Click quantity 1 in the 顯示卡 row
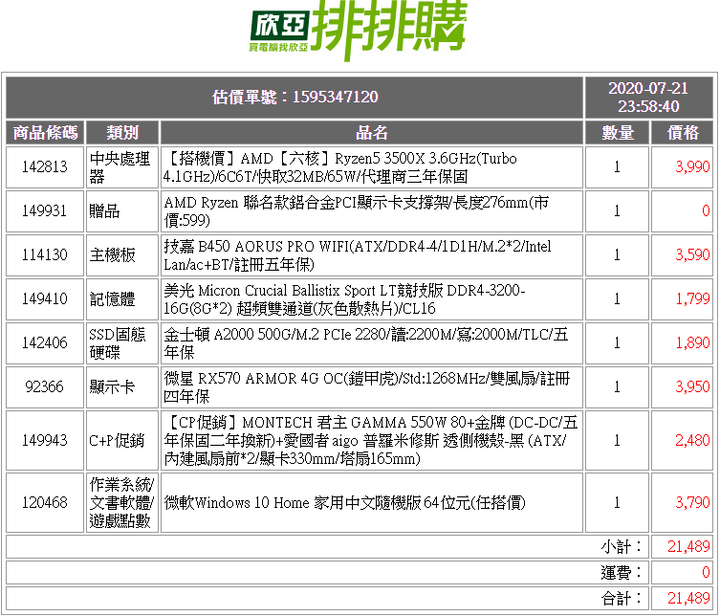The image size is (720, 616). pos(617,387)
